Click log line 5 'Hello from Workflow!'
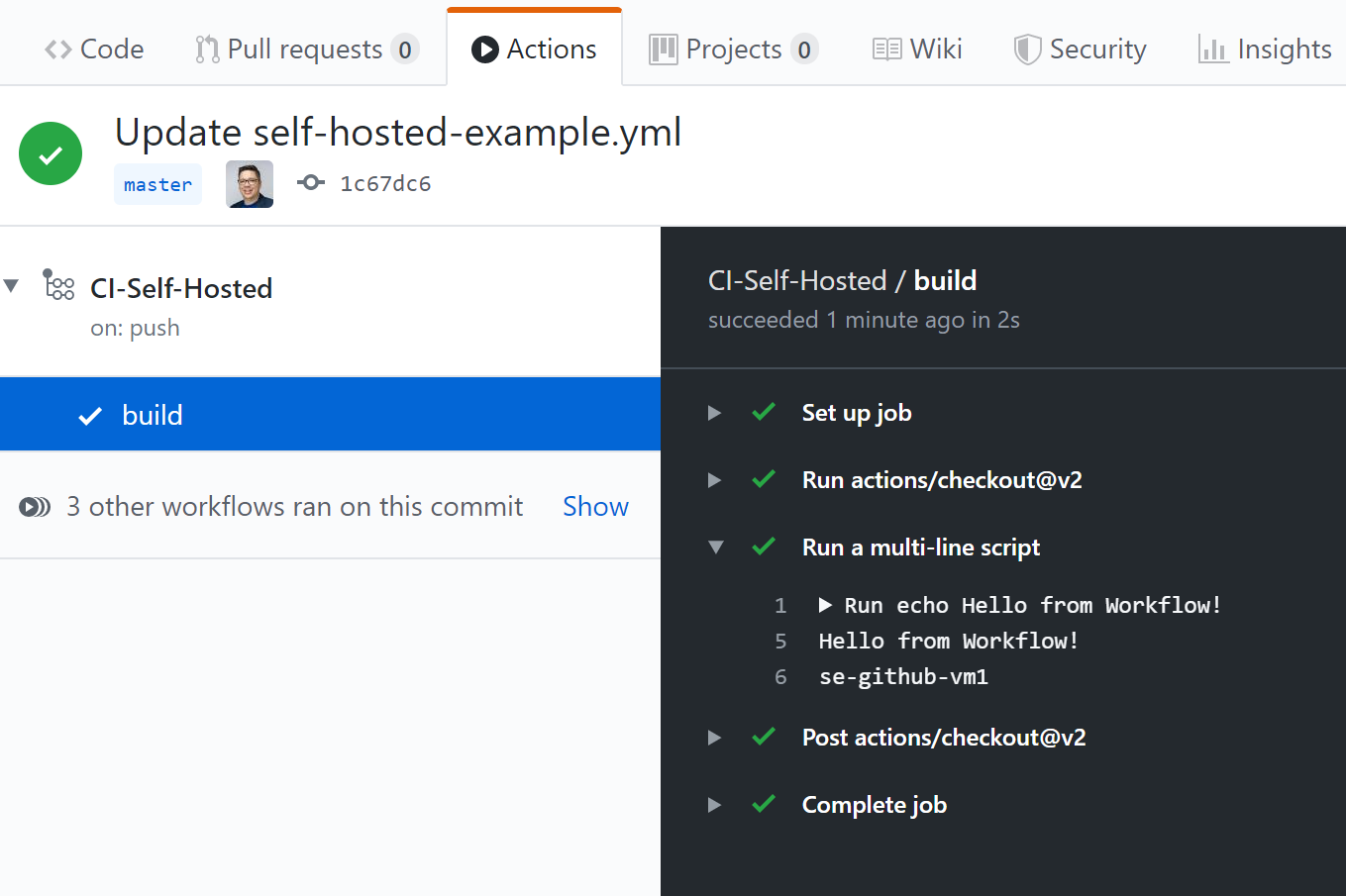1346x896 pixels. point(948,641)
